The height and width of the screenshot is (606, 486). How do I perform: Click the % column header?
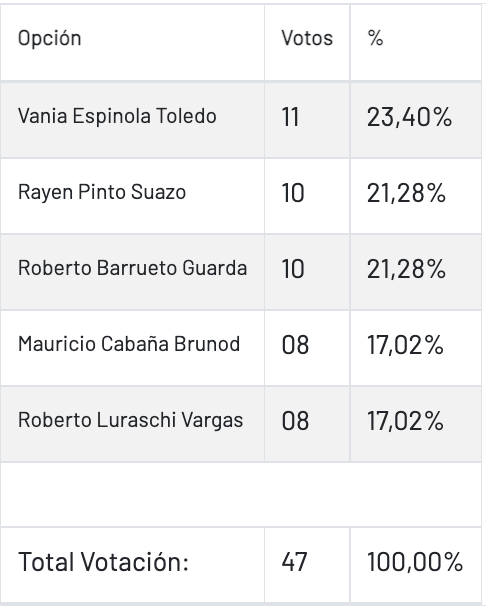click(416, 43)
